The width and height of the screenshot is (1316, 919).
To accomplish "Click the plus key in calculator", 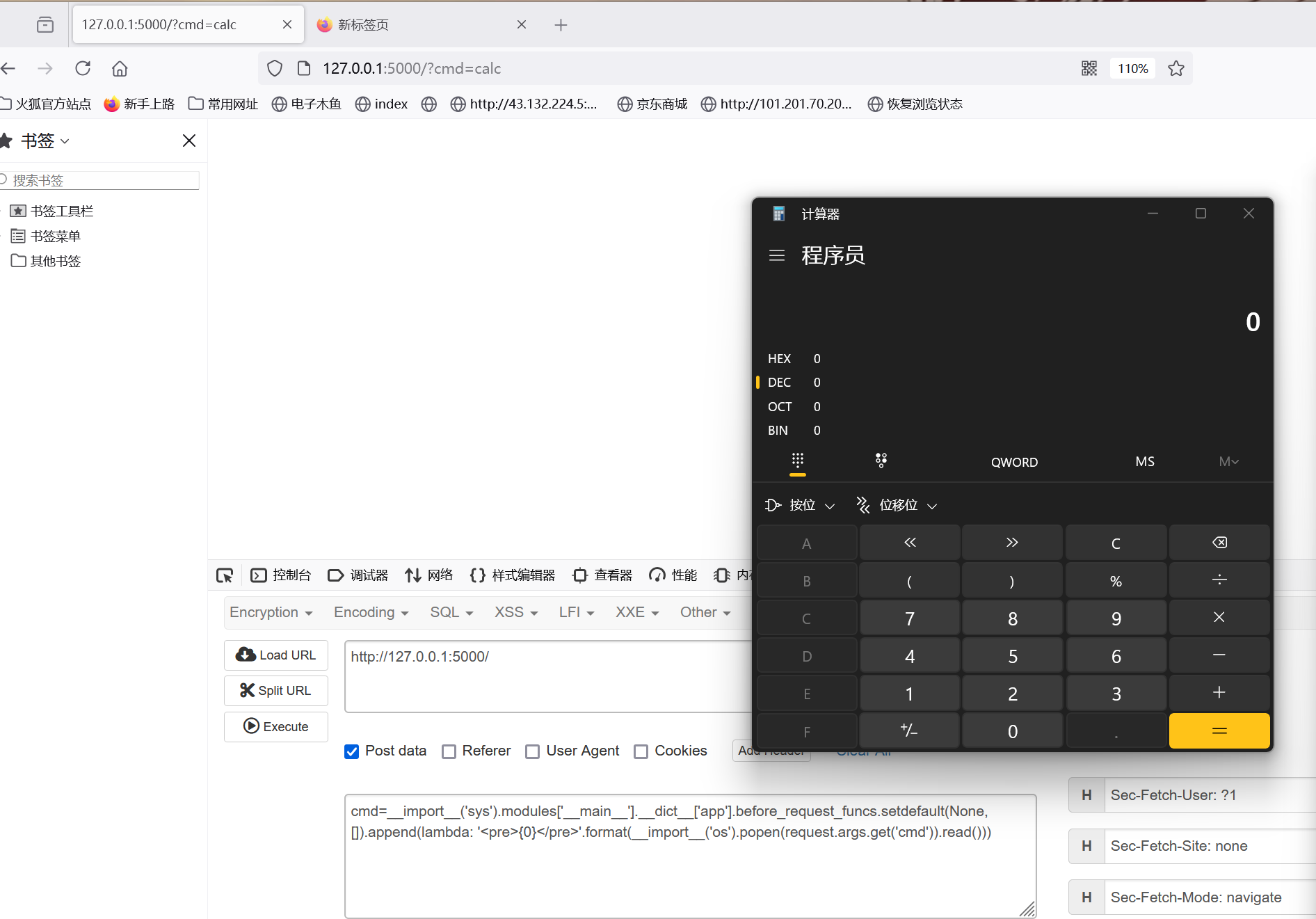I will (x=1219, y=693).
